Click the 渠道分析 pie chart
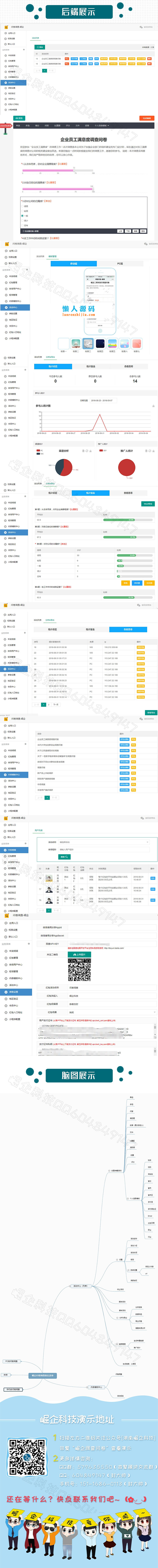This screenshot has height=1568, width=158. [63, 467]
